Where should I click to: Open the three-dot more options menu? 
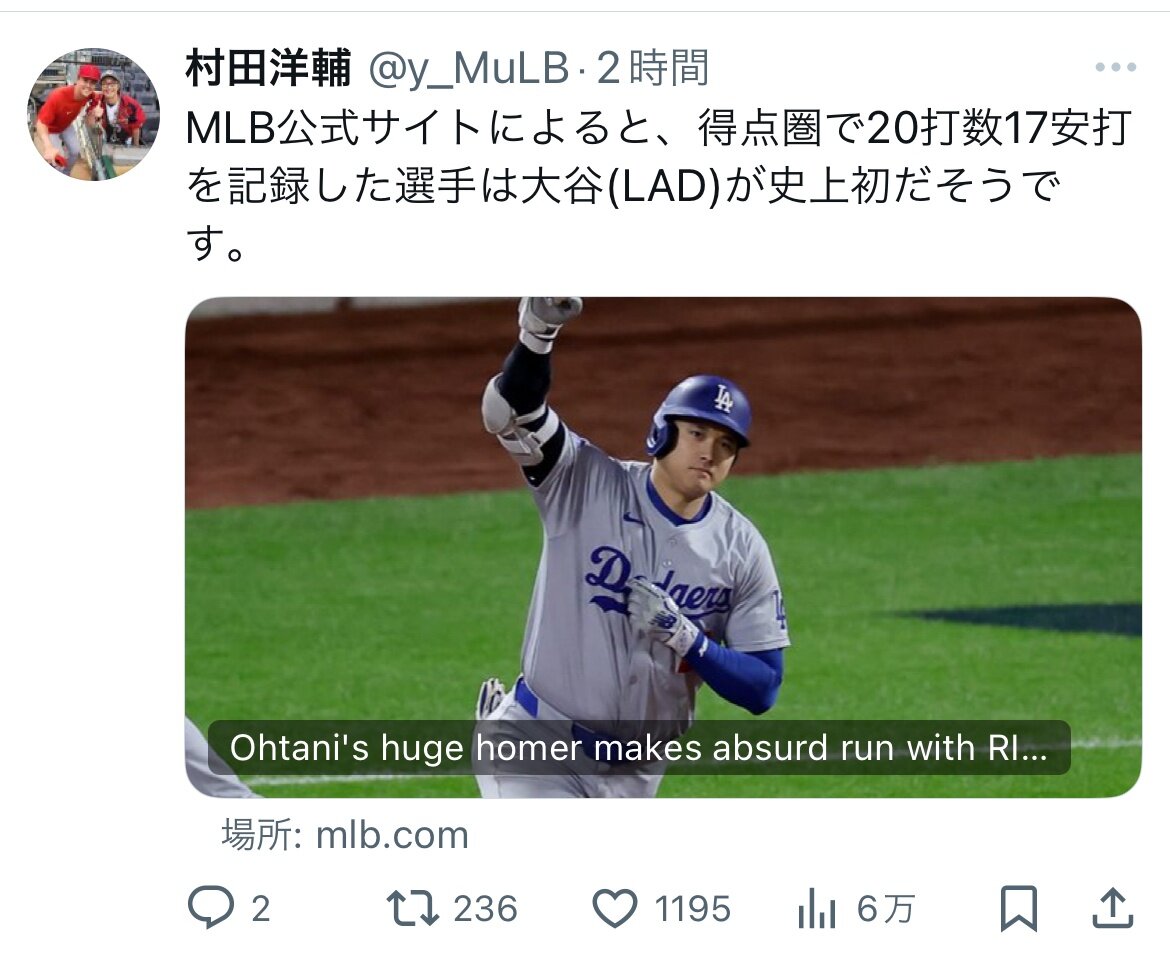pos(1116,67)
